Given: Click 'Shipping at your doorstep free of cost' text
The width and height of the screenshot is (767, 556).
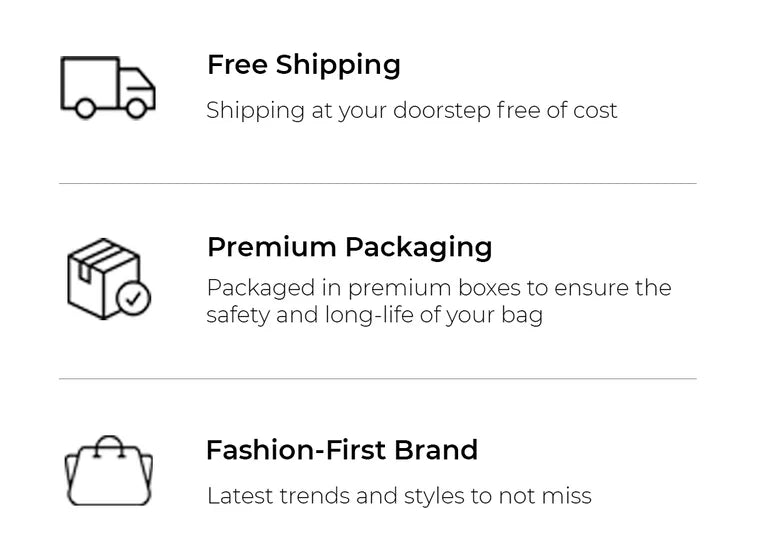Looking at the screenshot, I should (411, 110).
